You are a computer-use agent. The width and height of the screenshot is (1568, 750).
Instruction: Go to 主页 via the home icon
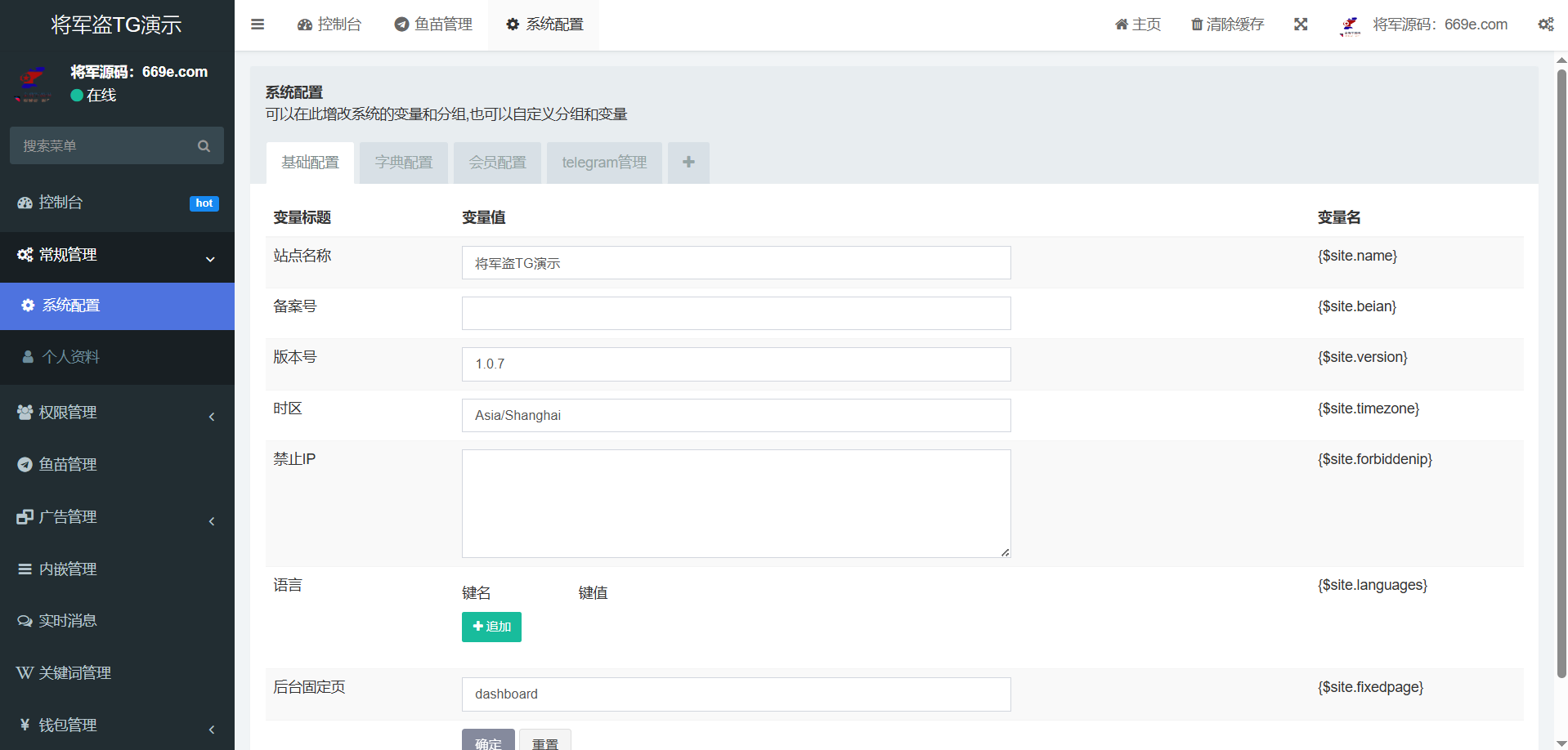coord(1122,25)
